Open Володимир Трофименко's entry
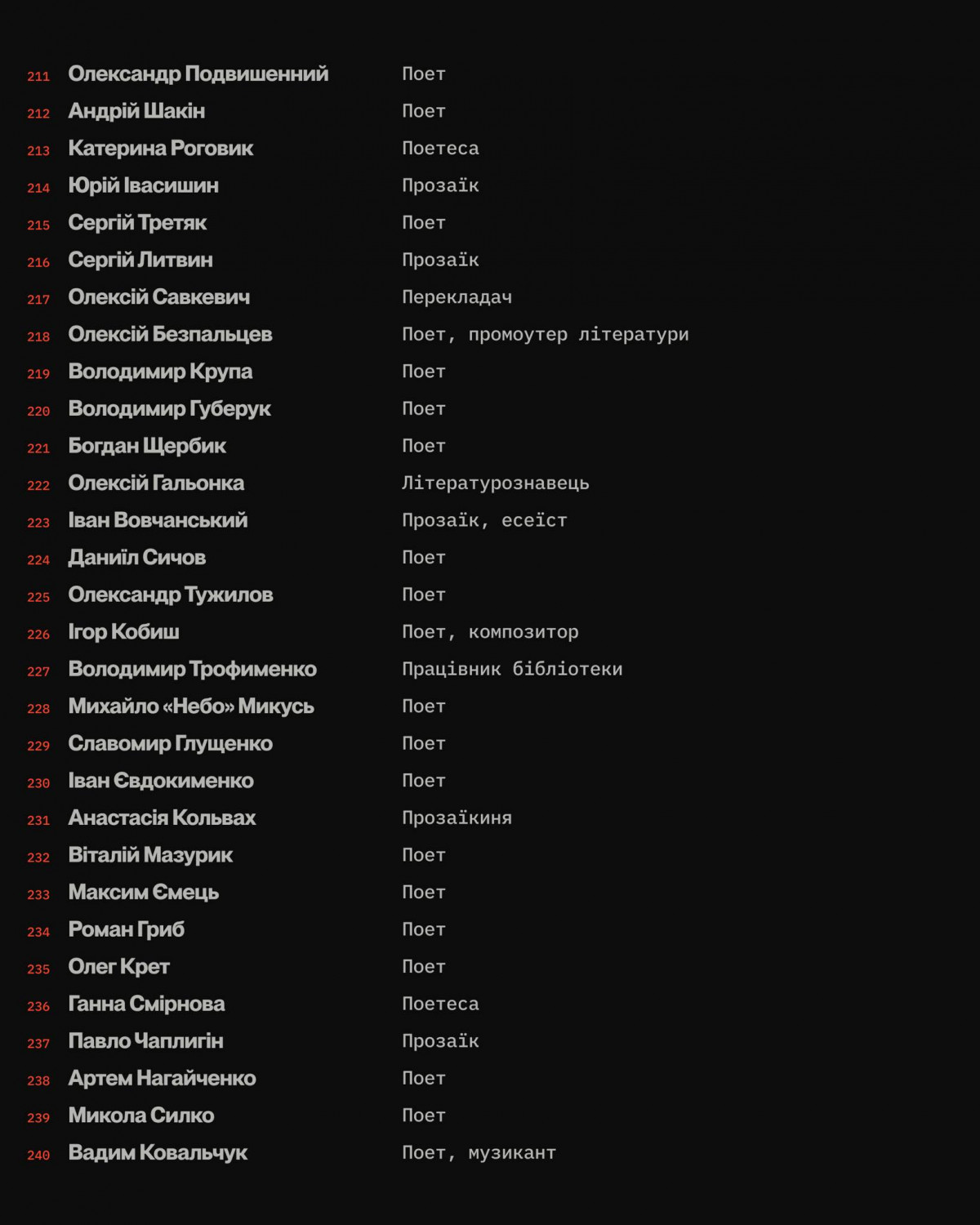 [192, 670]
